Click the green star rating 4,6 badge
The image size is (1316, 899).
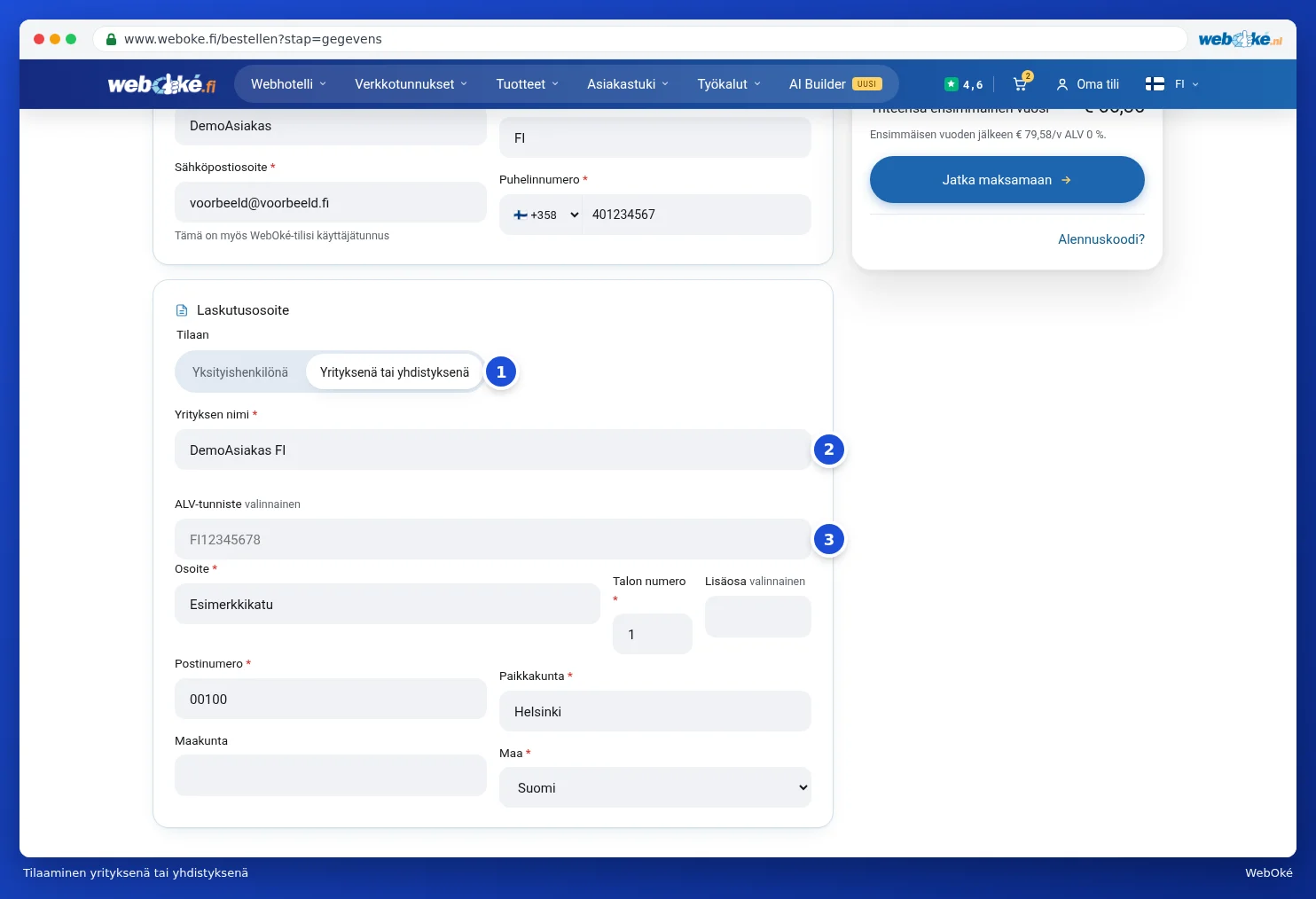point(963,84)
